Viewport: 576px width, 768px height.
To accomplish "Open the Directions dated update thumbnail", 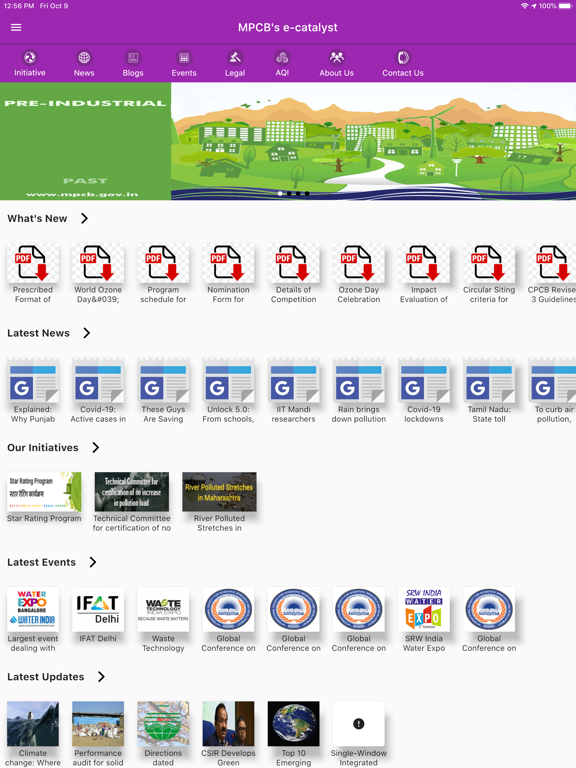I will [163, 724].
